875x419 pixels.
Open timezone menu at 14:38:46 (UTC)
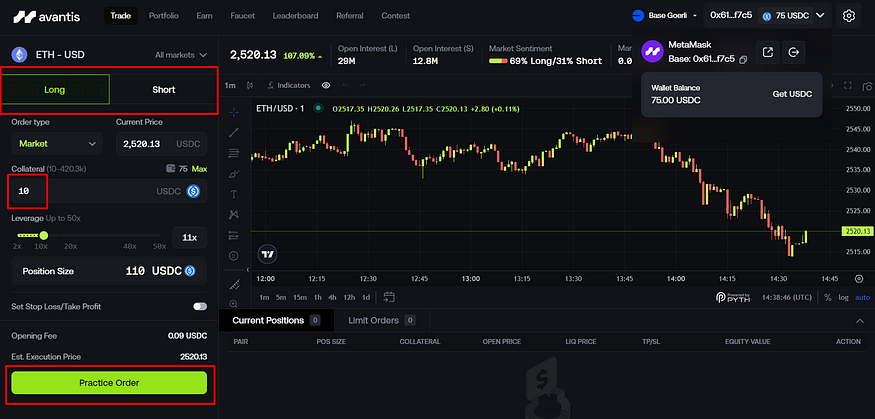tap(788, 297)
